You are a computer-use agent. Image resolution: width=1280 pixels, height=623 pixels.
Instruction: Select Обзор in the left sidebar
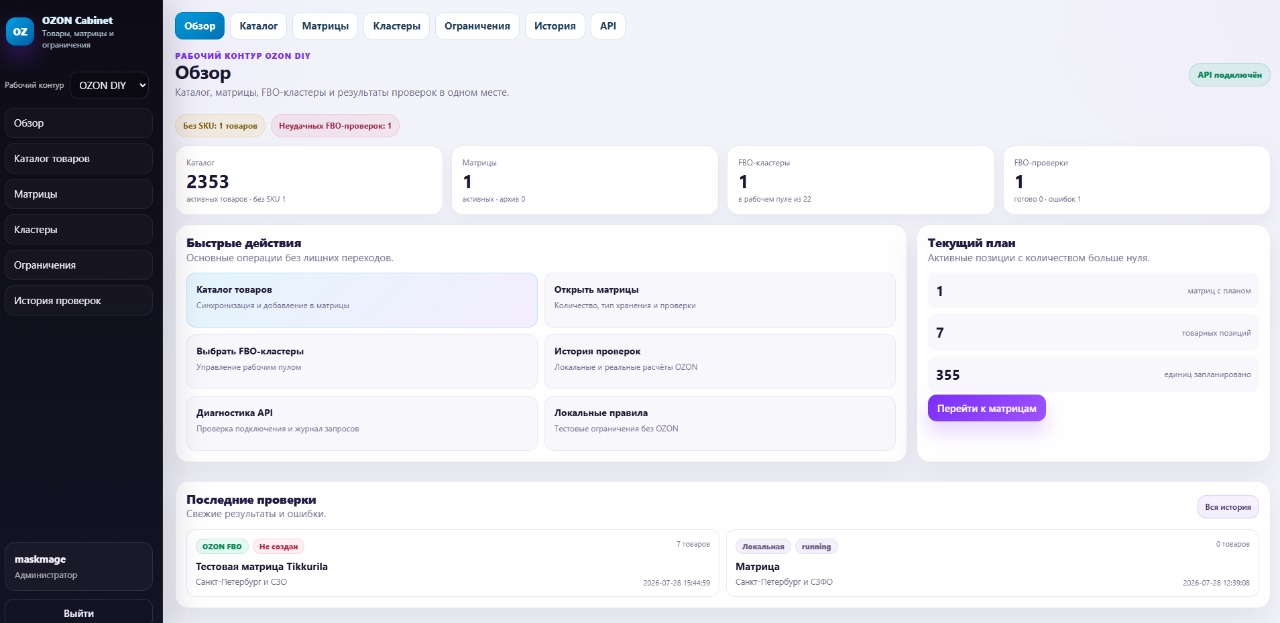[x=79, y=123]
